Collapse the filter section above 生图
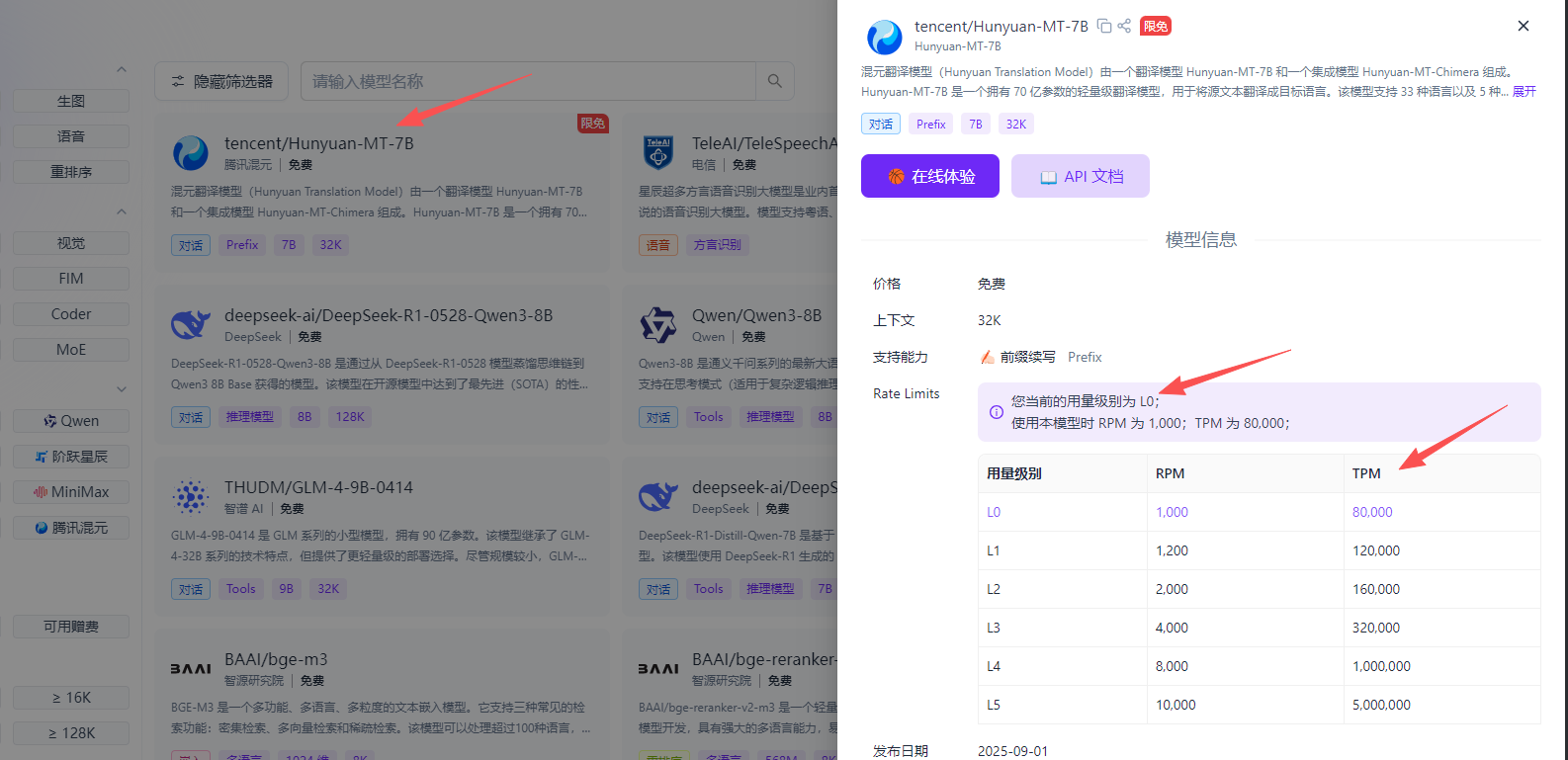The height and width of the screenshot is (760, 1568). (122, 69)
